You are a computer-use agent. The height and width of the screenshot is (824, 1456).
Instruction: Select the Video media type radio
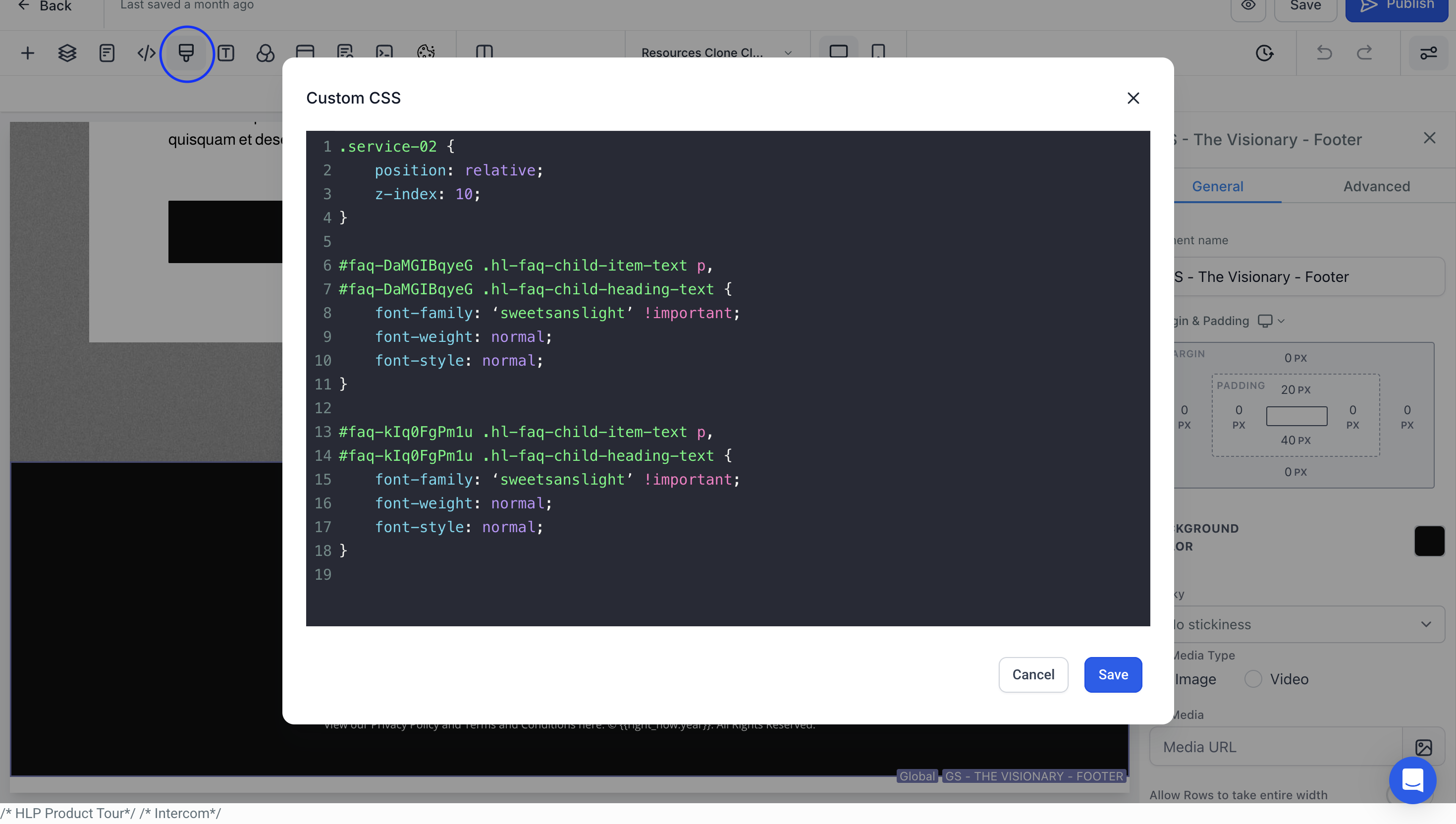click(1253, 678)
